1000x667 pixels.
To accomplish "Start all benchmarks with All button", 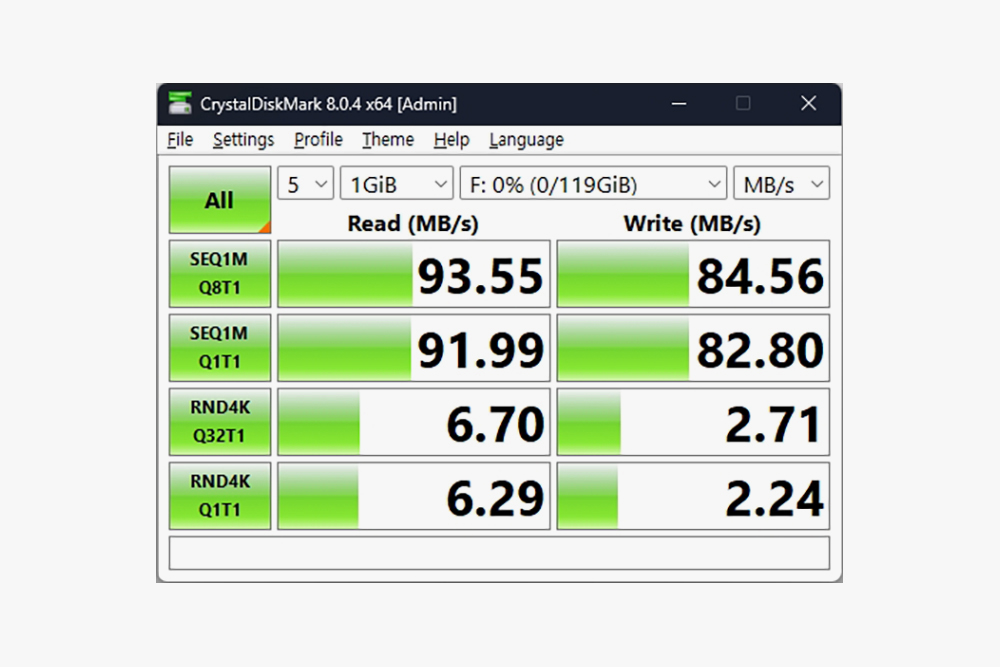I will point(220,200).
